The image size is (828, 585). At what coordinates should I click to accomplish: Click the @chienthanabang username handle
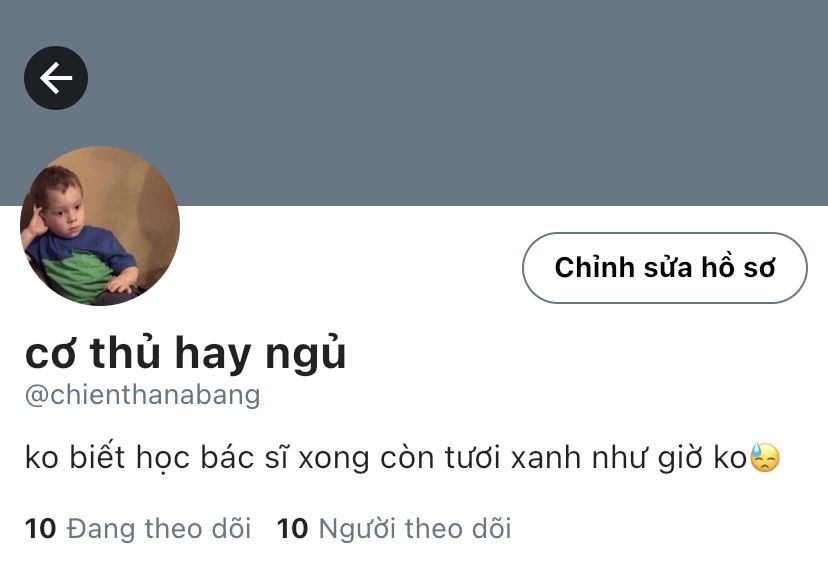[143, 395]
